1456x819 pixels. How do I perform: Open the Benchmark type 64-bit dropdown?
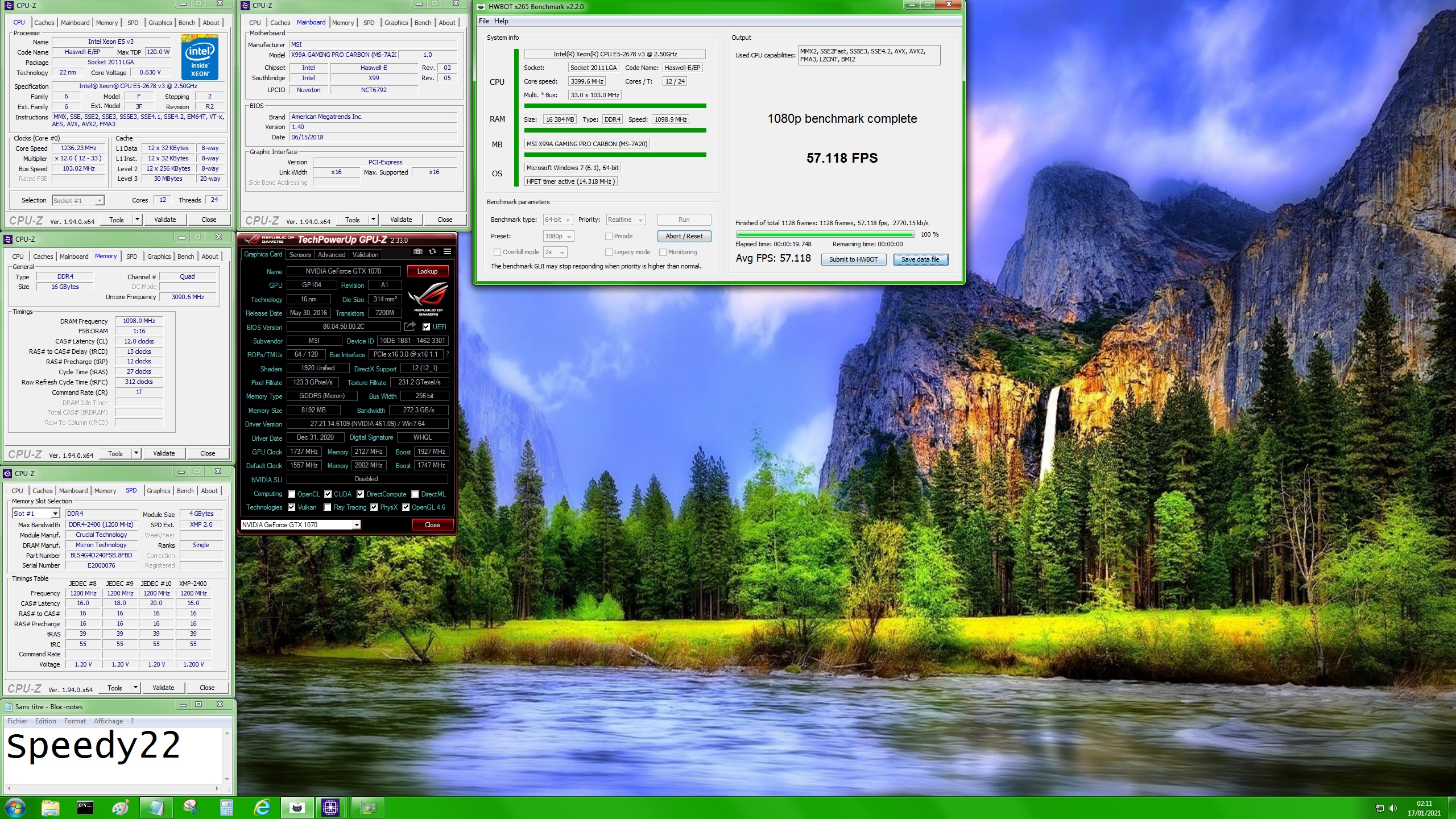[558, 220]
